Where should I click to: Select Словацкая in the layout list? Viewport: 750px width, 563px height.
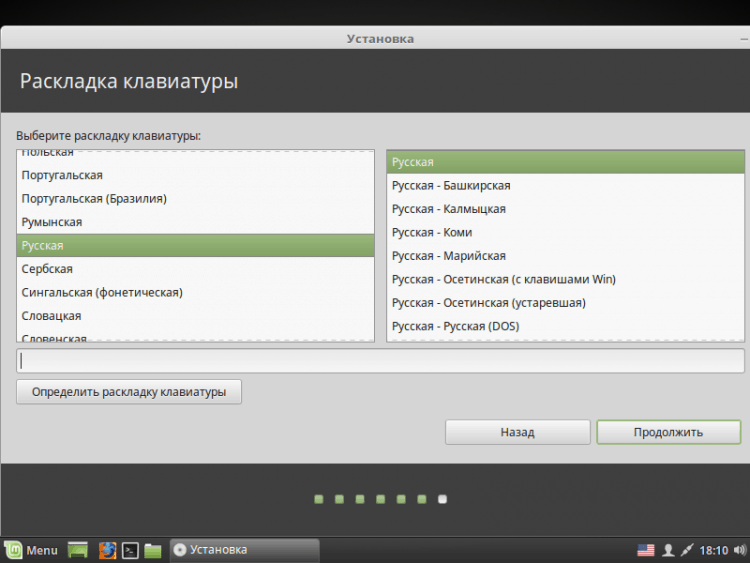click(195, 316)
